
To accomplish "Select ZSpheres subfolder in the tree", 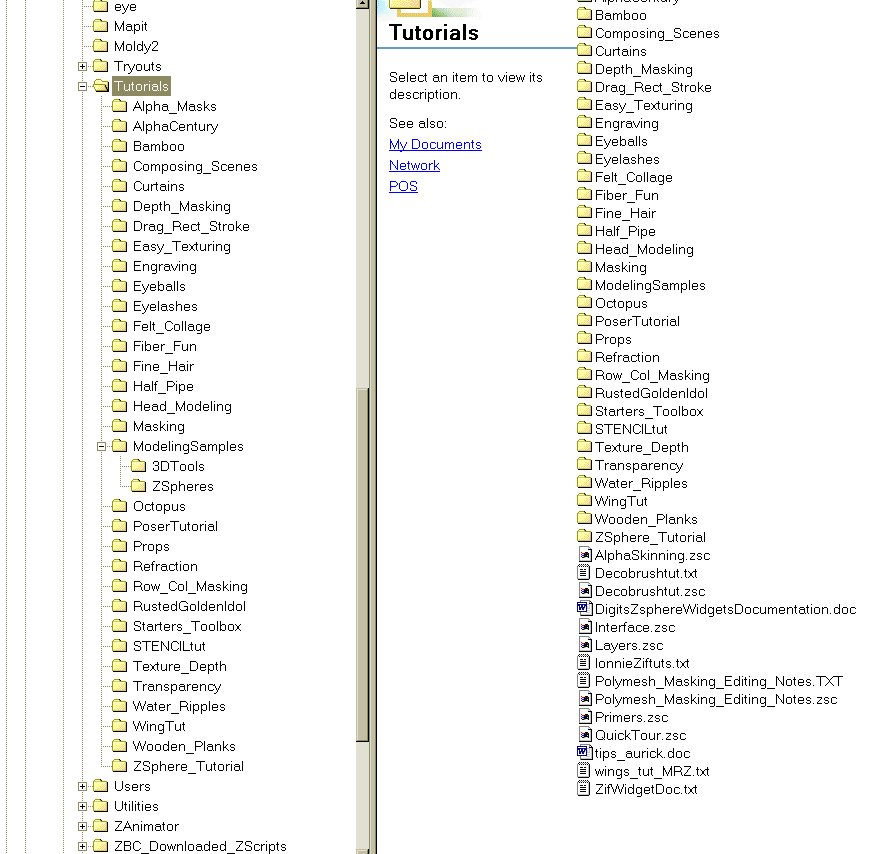I will (x=183, y=486).
